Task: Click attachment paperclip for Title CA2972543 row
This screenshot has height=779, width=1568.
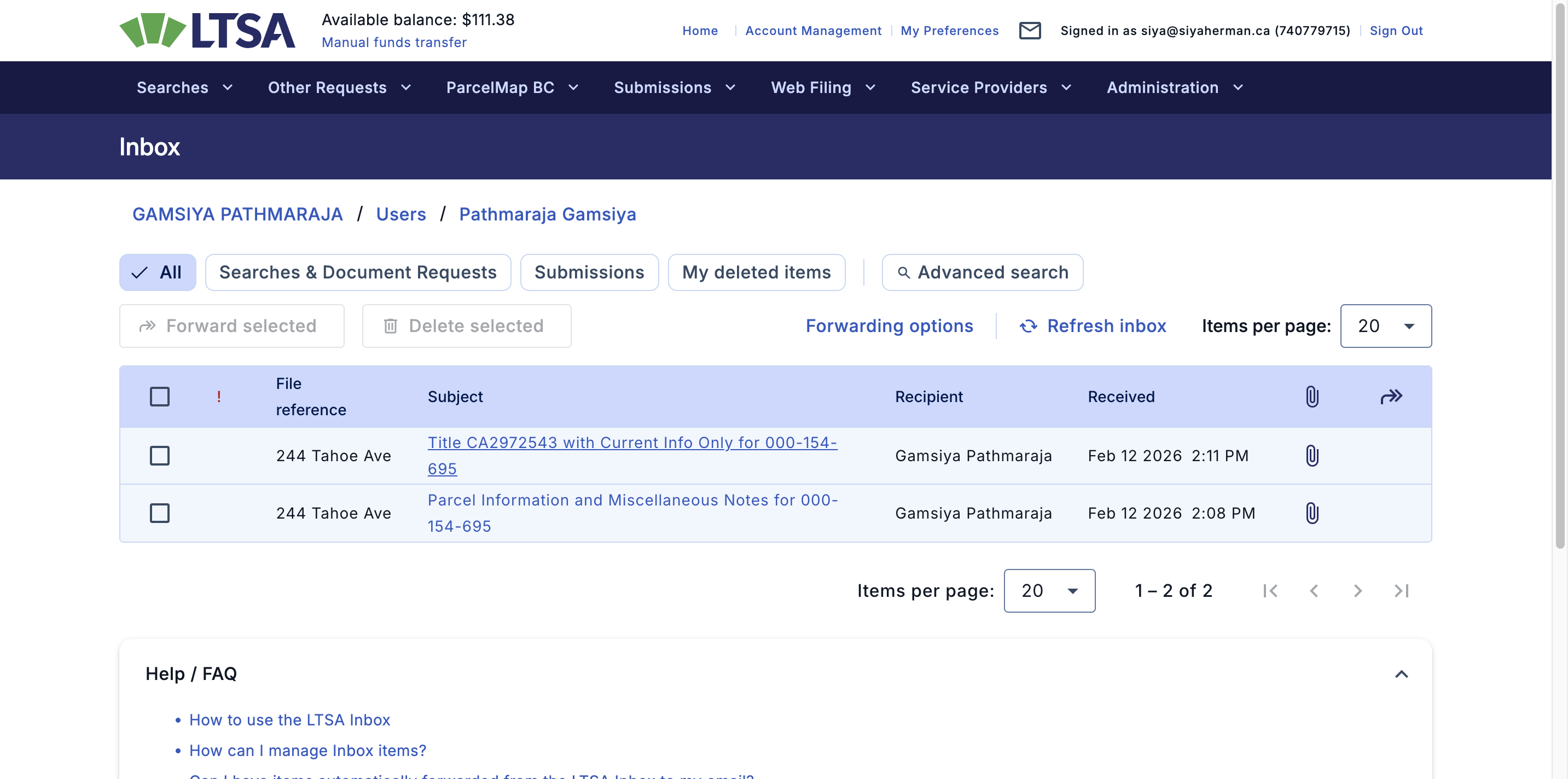Action: pos(1312,456)
